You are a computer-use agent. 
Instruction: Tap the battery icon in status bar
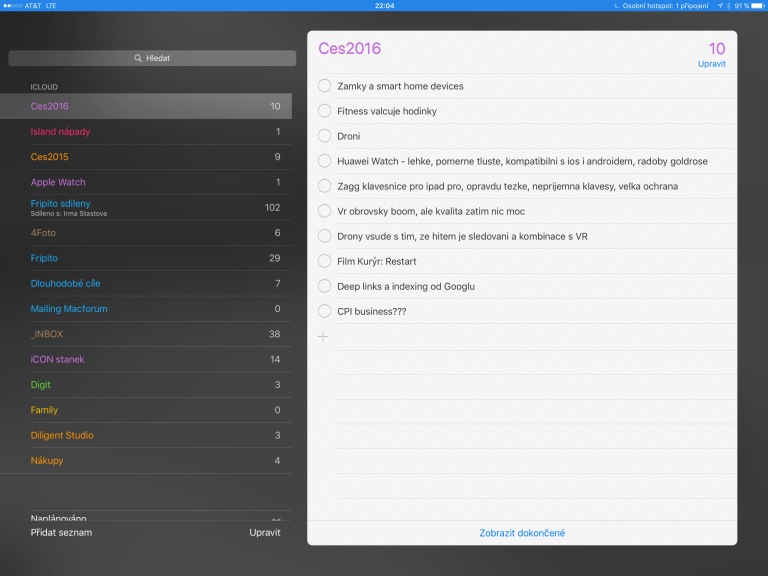tap(756, 5)
